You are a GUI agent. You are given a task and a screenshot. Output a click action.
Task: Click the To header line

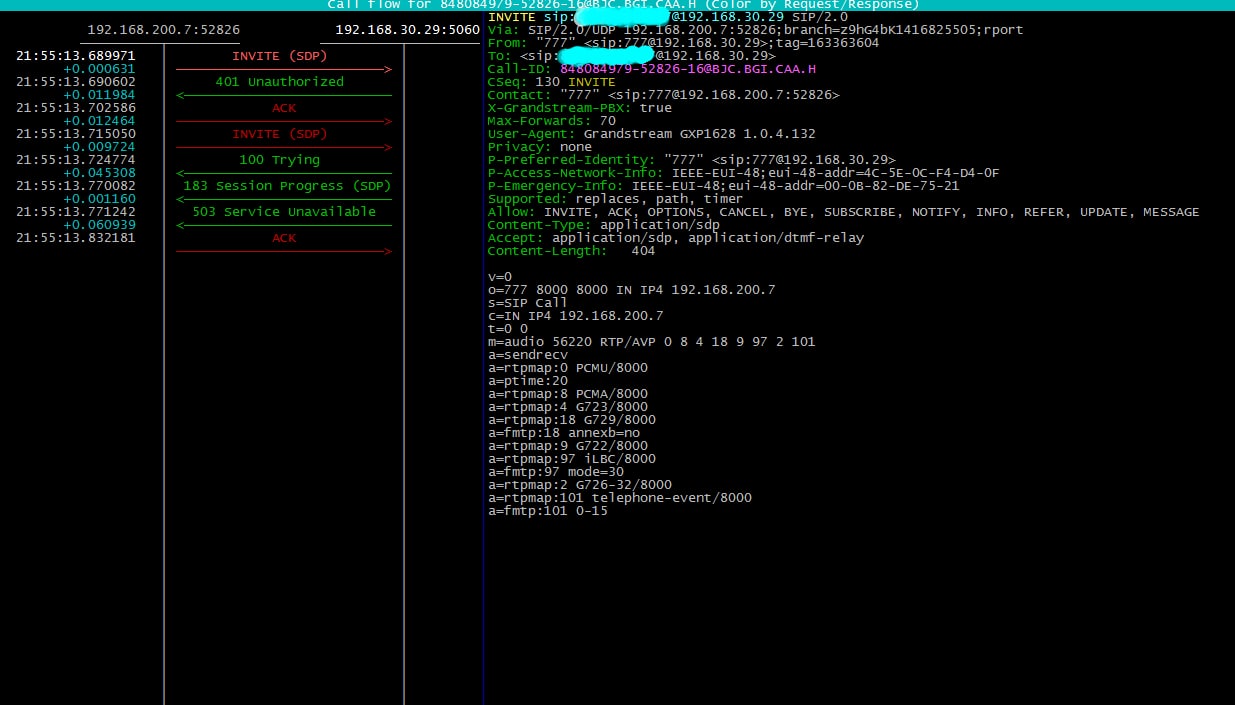(631, 56)
